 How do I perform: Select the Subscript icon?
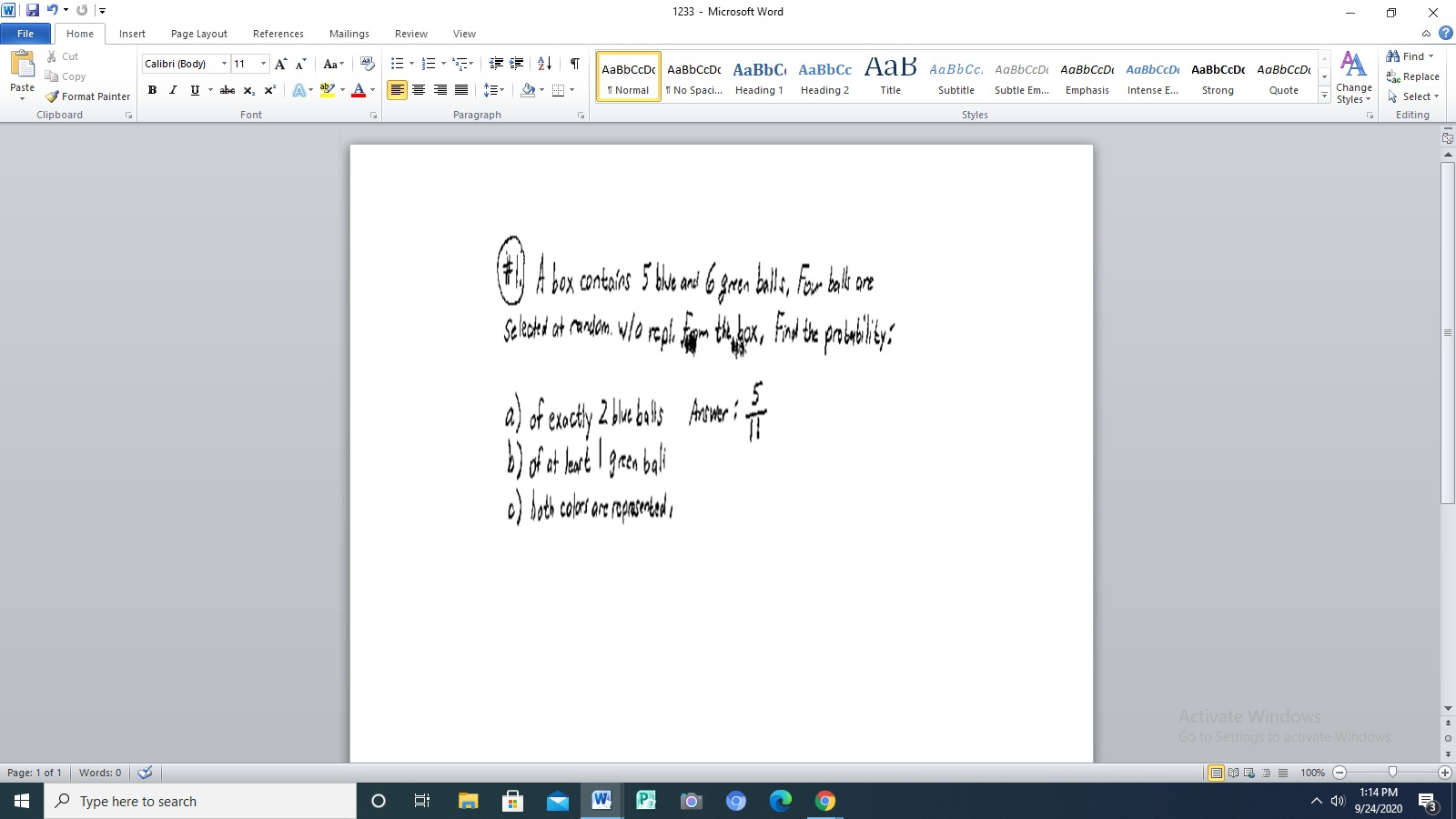tap(248, 90)
